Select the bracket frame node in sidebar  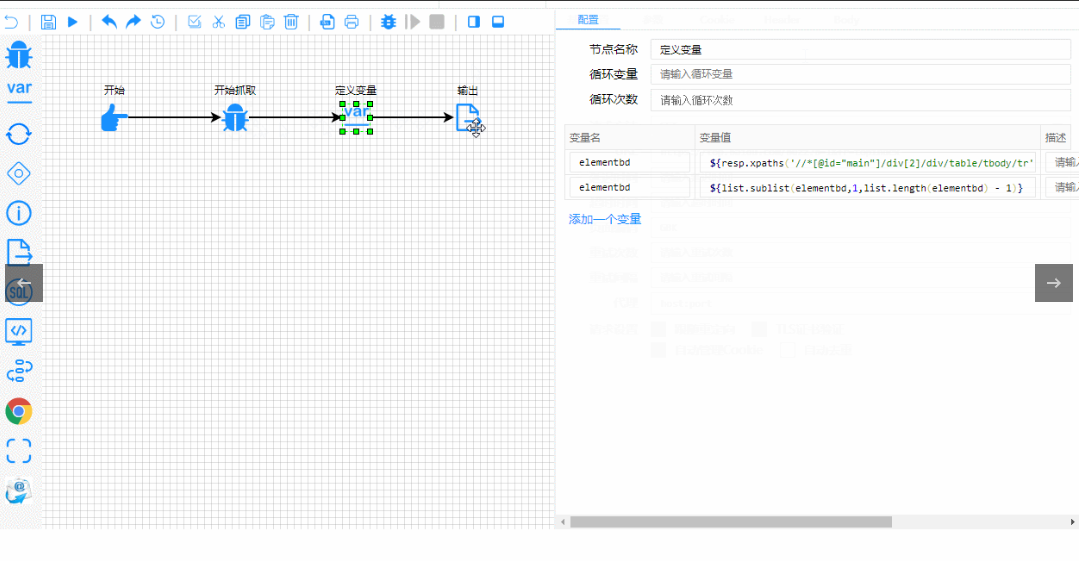[19, 451]
